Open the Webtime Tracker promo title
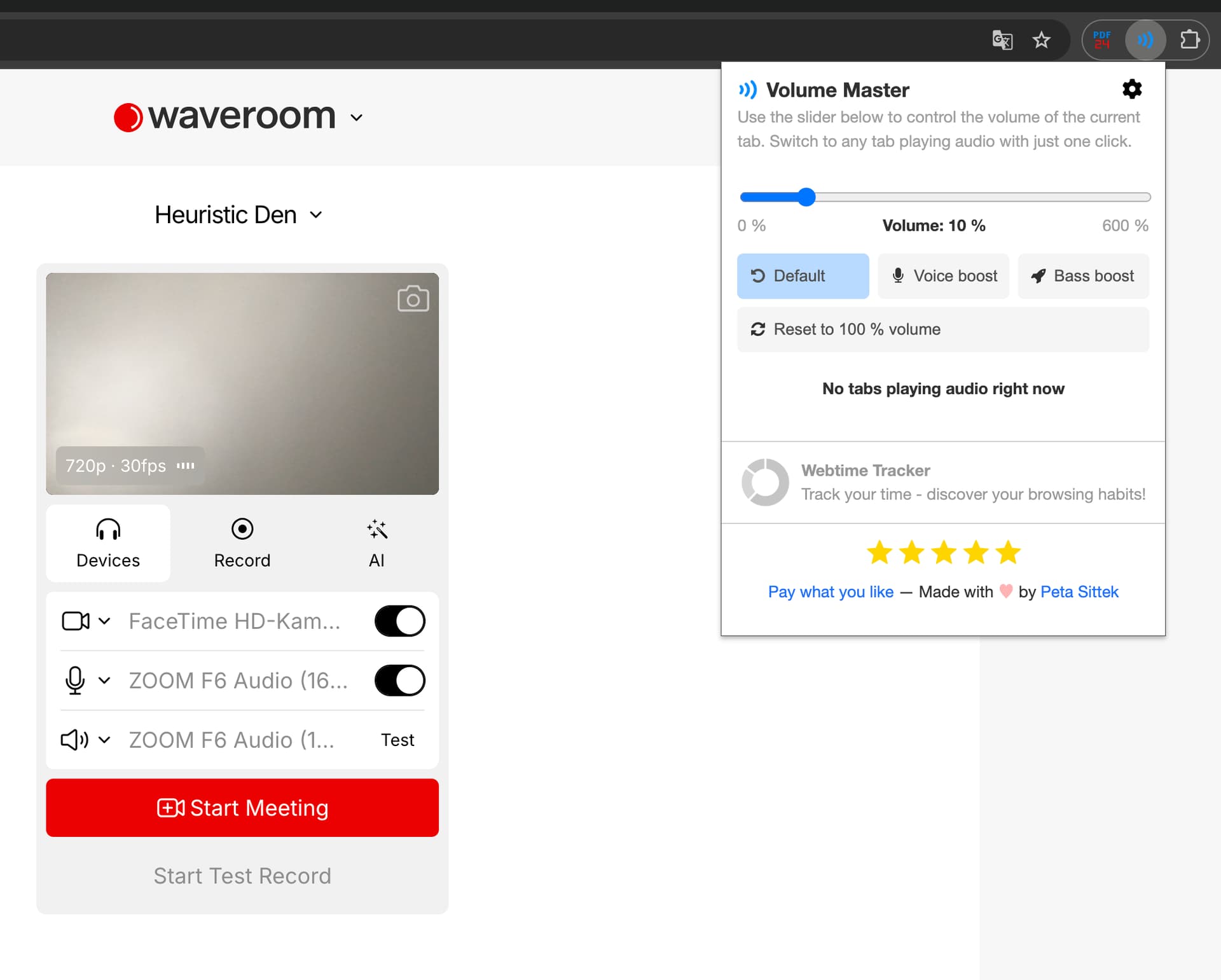 point(866,471)
